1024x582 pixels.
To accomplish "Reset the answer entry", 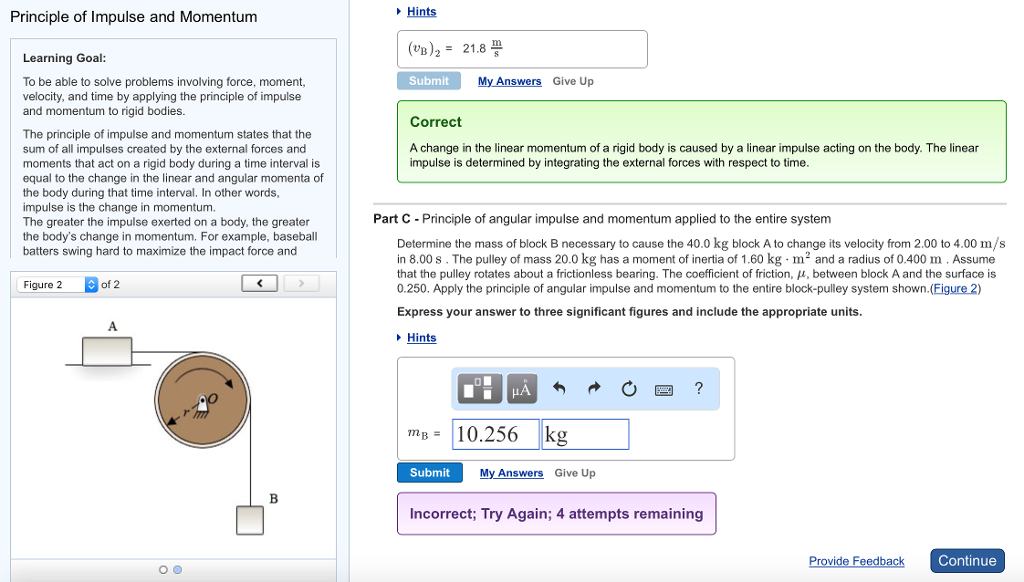I will point(629,388).
